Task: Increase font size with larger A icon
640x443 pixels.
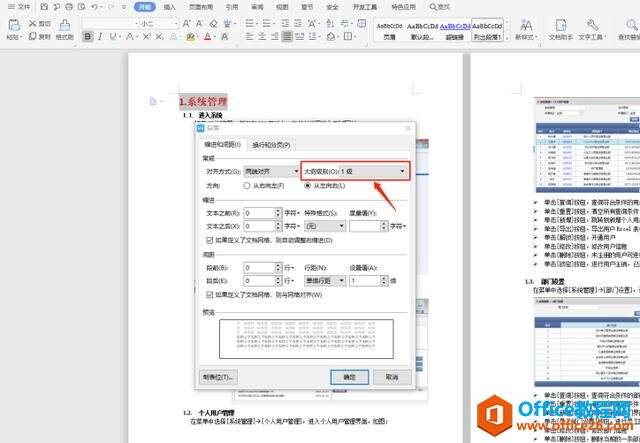Action: coord(187,23)
